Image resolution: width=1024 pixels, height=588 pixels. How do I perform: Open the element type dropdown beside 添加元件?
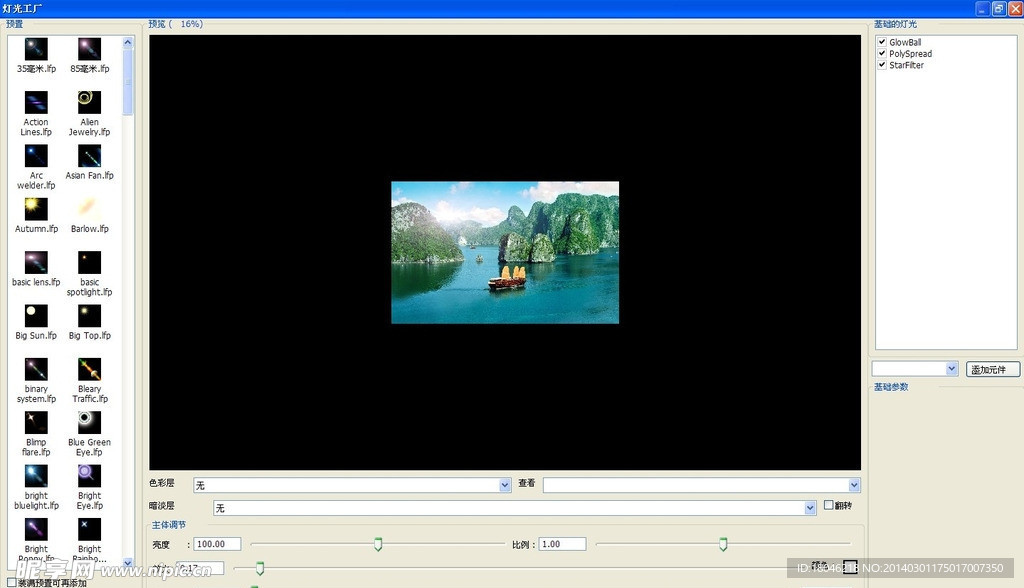(951, 369)
